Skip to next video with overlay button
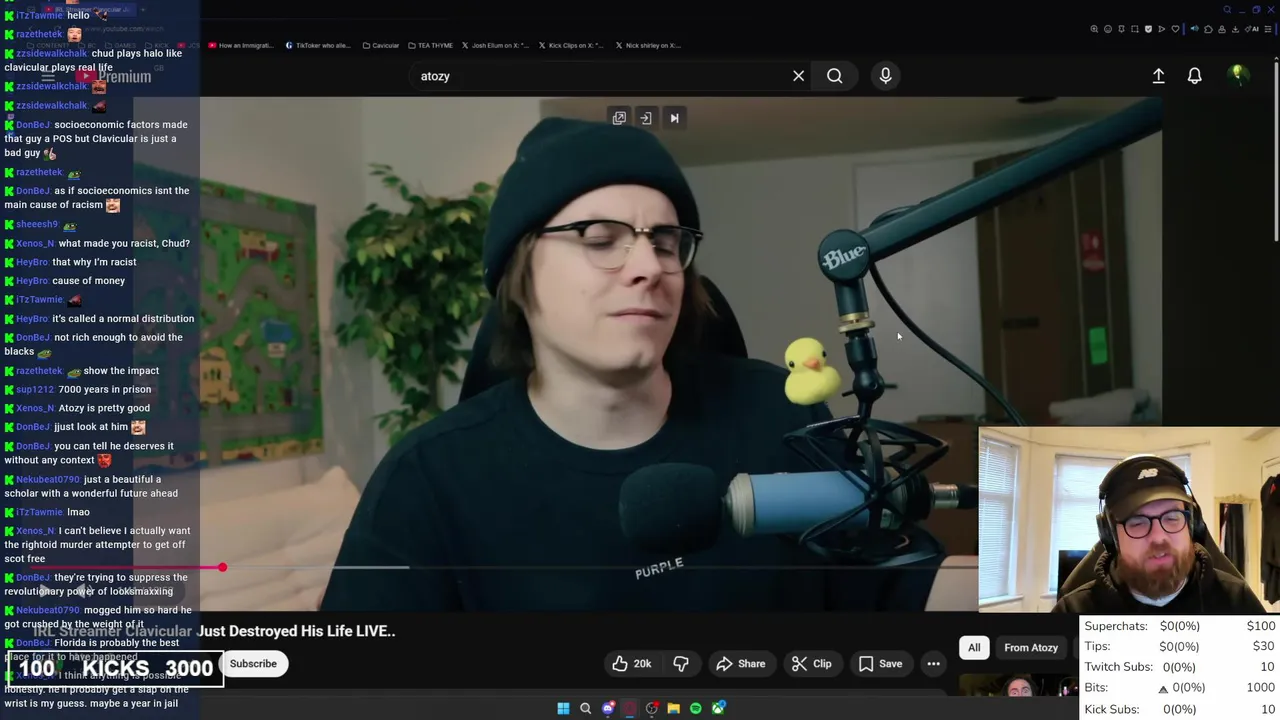Image resolution: width=1280 pixels, height=720 pixels. coord(674,118)
